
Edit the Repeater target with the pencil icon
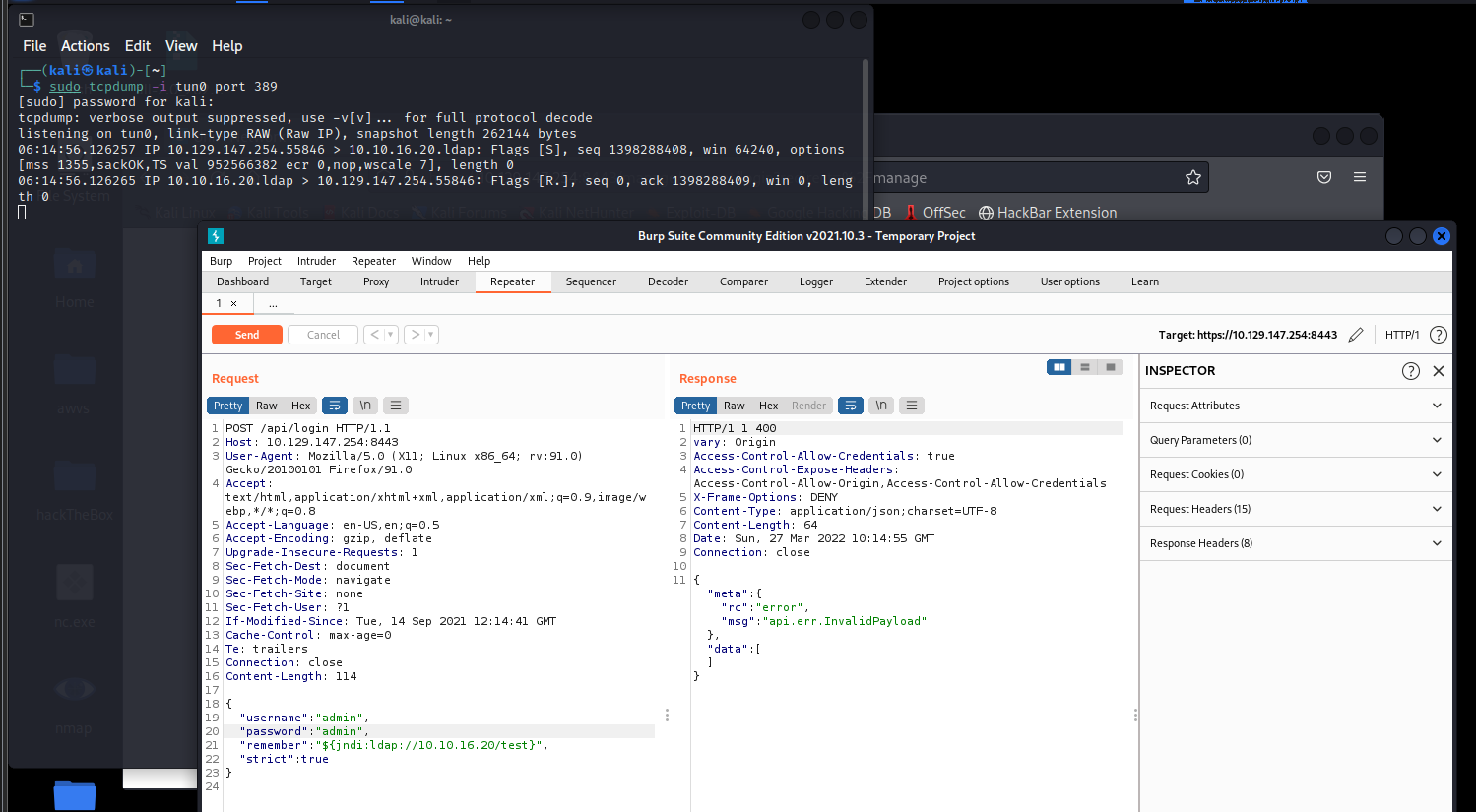coord(1356,335)
